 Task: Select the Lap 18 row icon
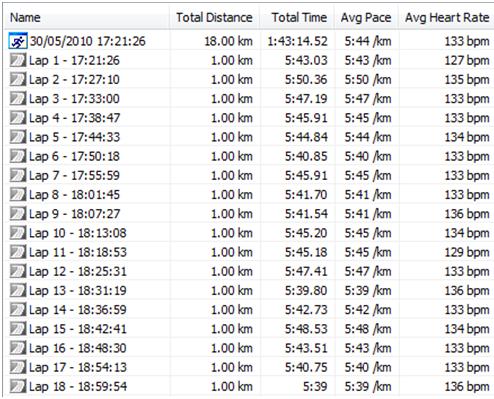(18, 387)
